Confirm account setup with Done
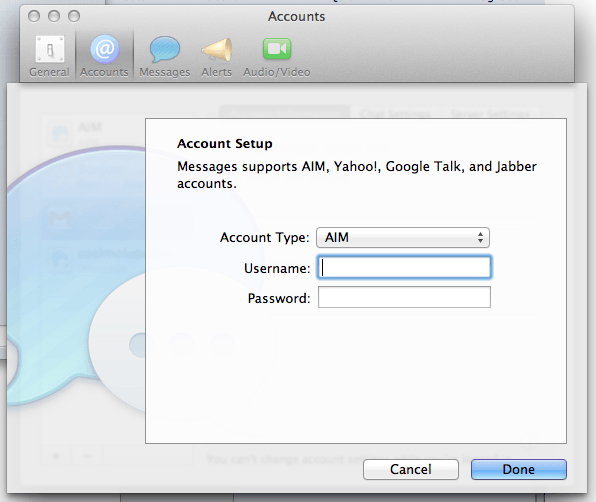Viewport: 596px width, 502px height. pos(518,469)
